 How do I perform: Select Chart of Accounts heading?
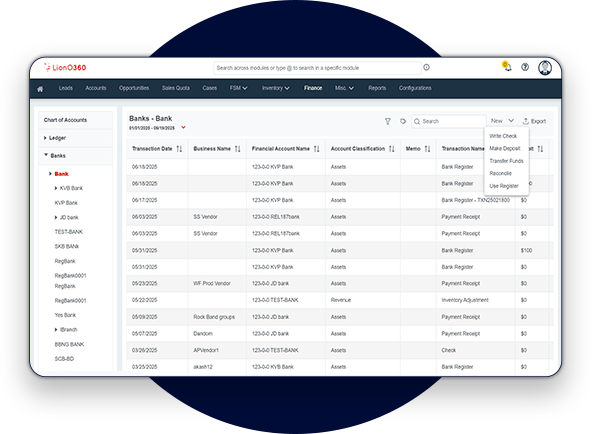point(65,120)
